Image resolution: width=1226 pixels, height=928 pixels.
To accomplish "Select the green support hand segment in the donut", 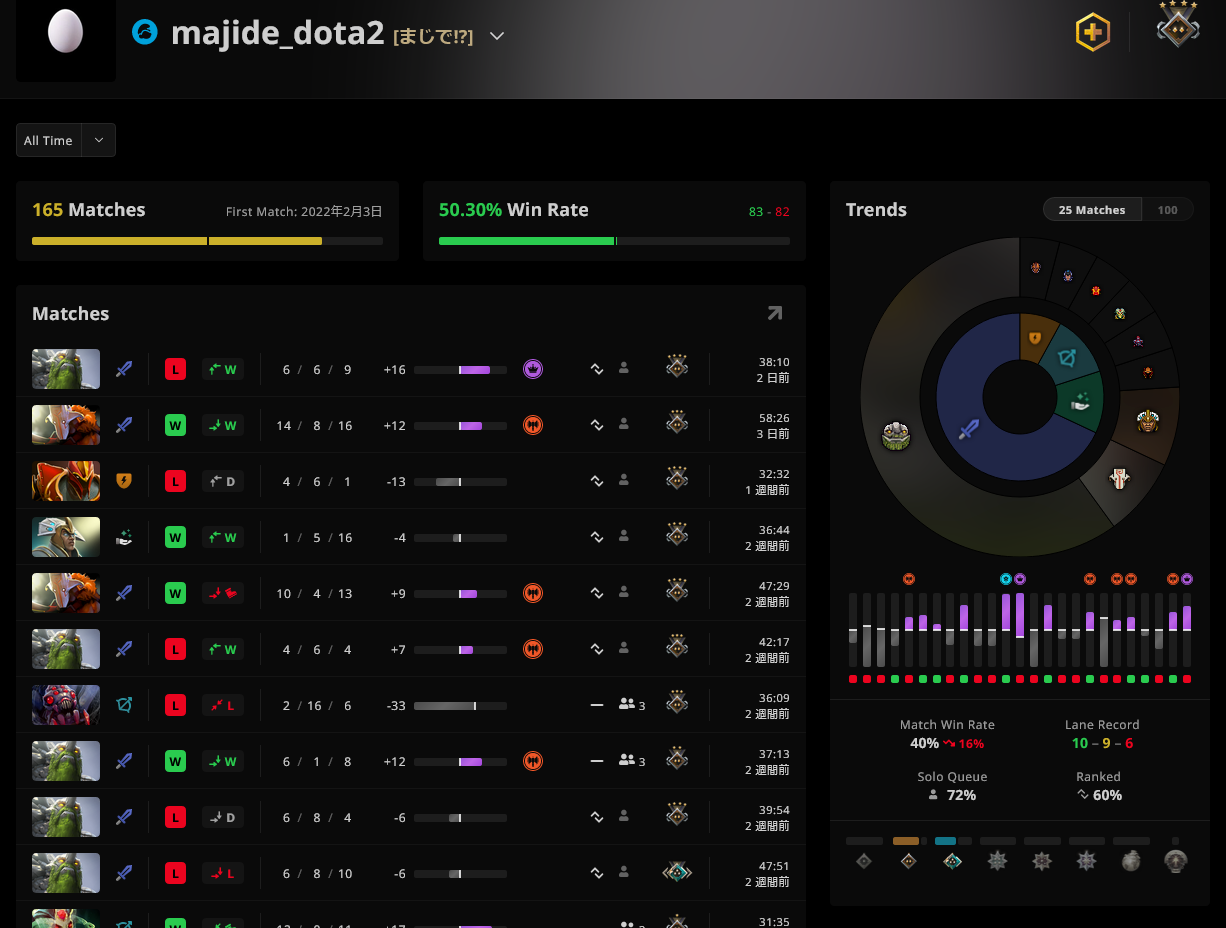I will pos(1080,402).
